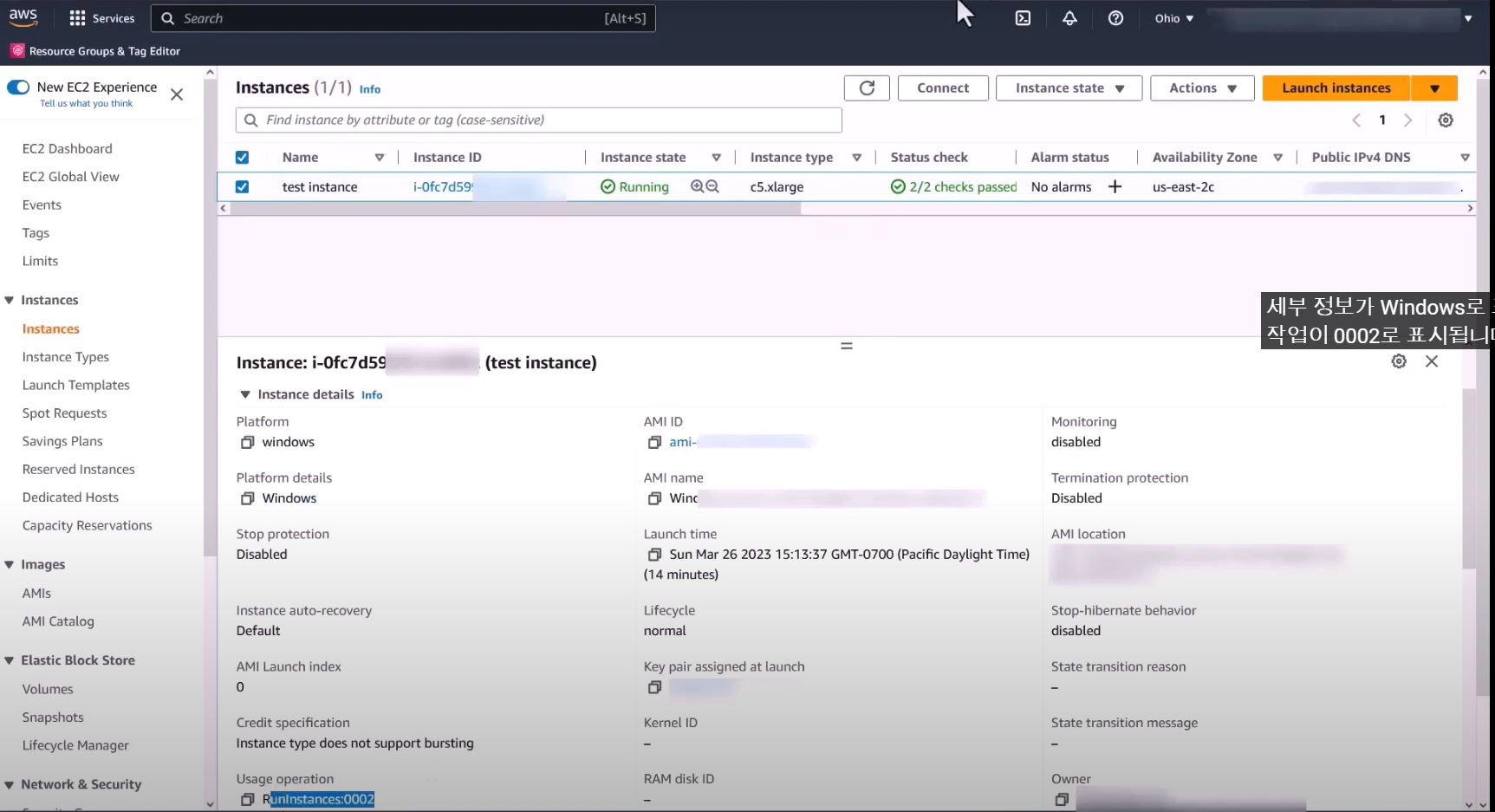Open the Actions dropdown

tap(1202, 88)
